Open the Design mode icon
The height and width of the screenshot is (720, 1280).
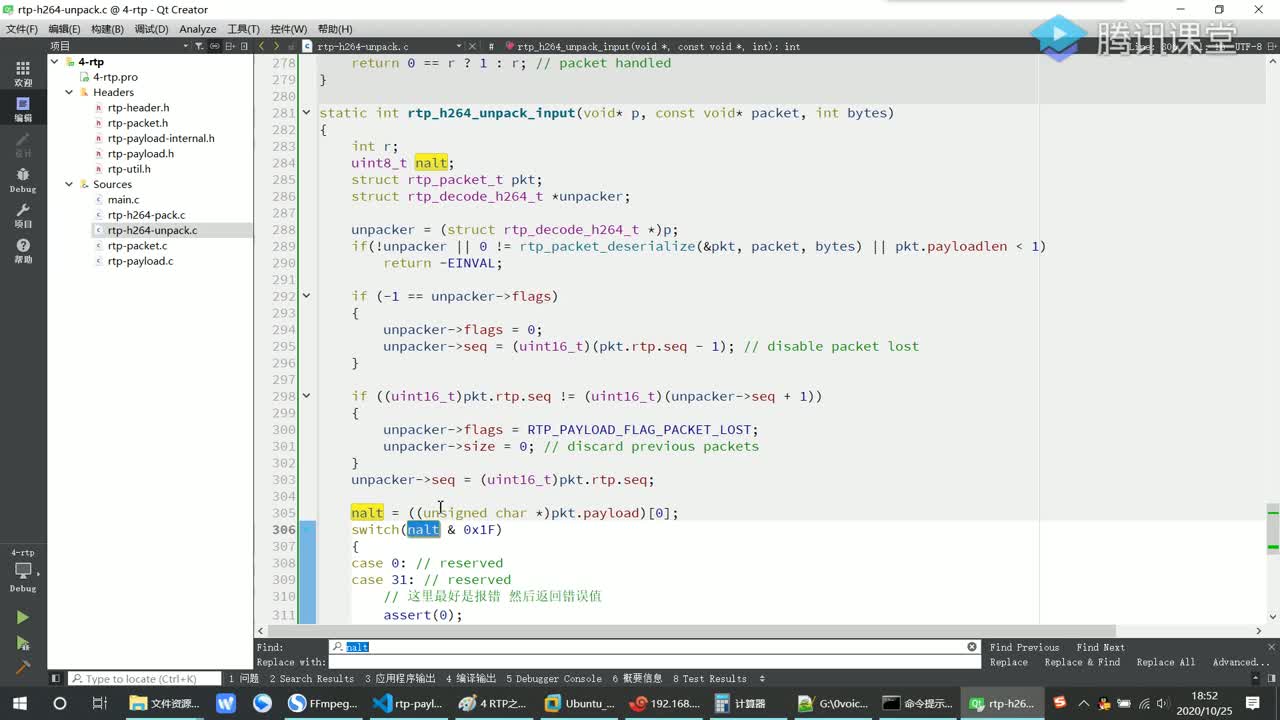[x=22, y=145]
